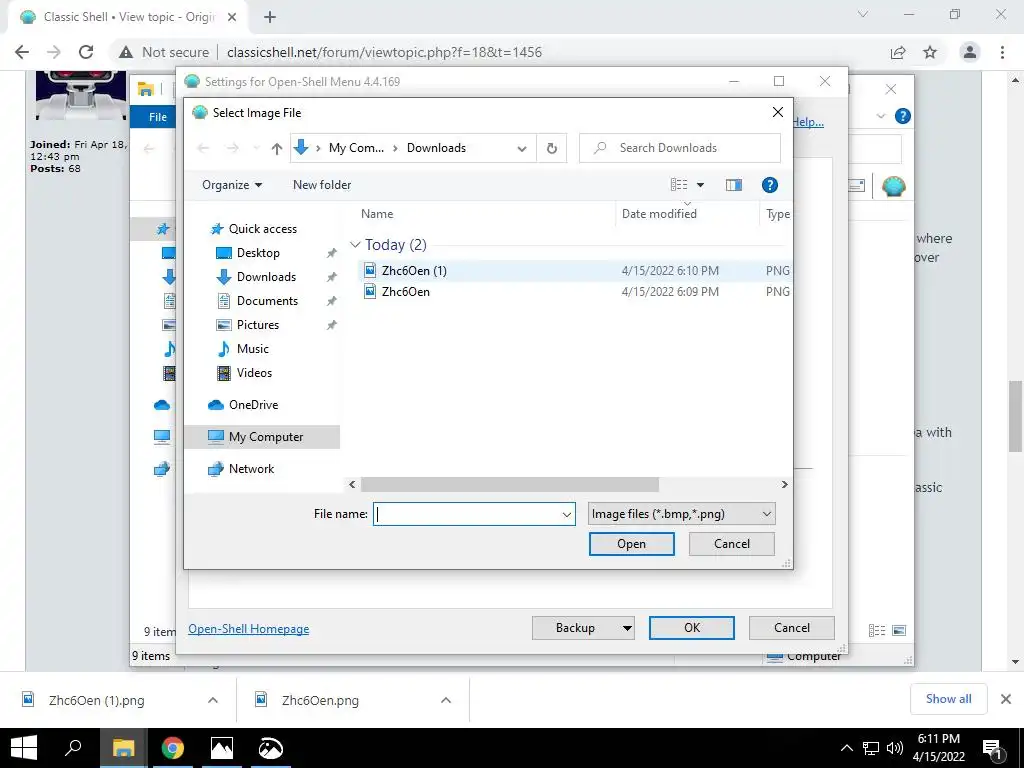This screenshot has height=768, width=1024.
Task: Open Documents folder in sidebar
Action: pos(267,301)
